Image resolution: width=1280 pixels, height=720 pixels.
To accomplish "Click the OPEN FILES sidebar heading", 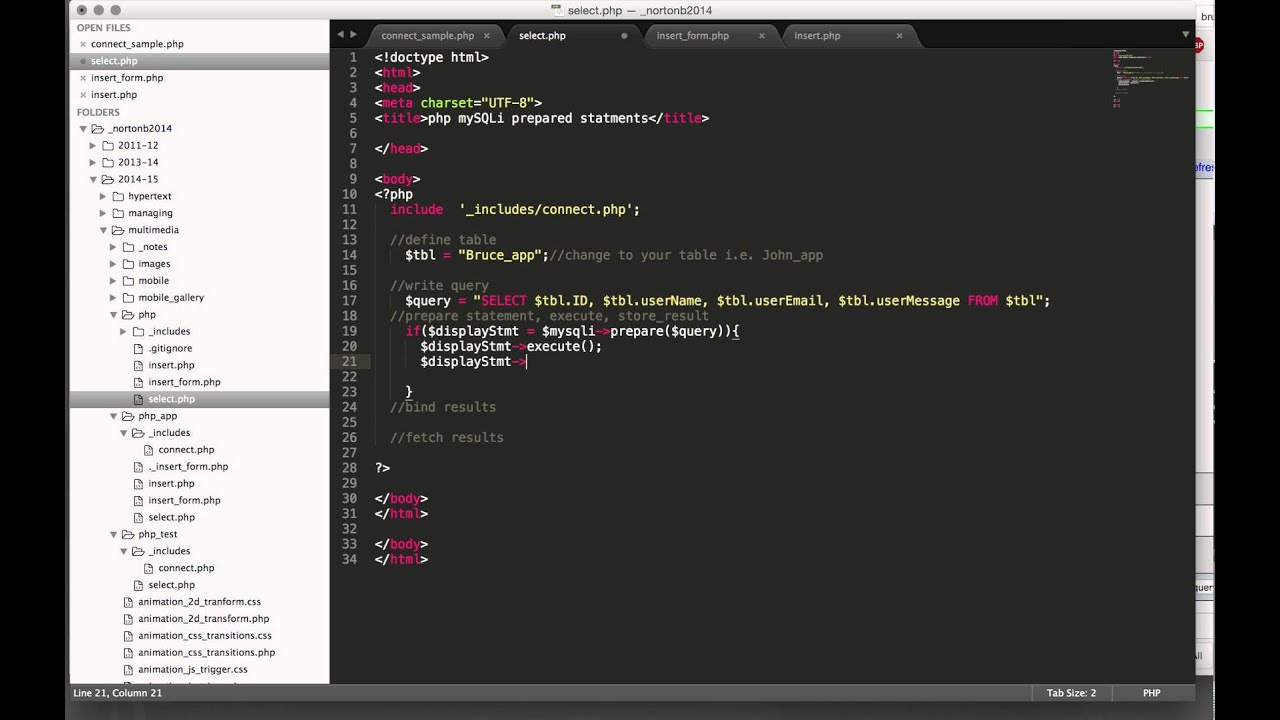I will point(104,28).
